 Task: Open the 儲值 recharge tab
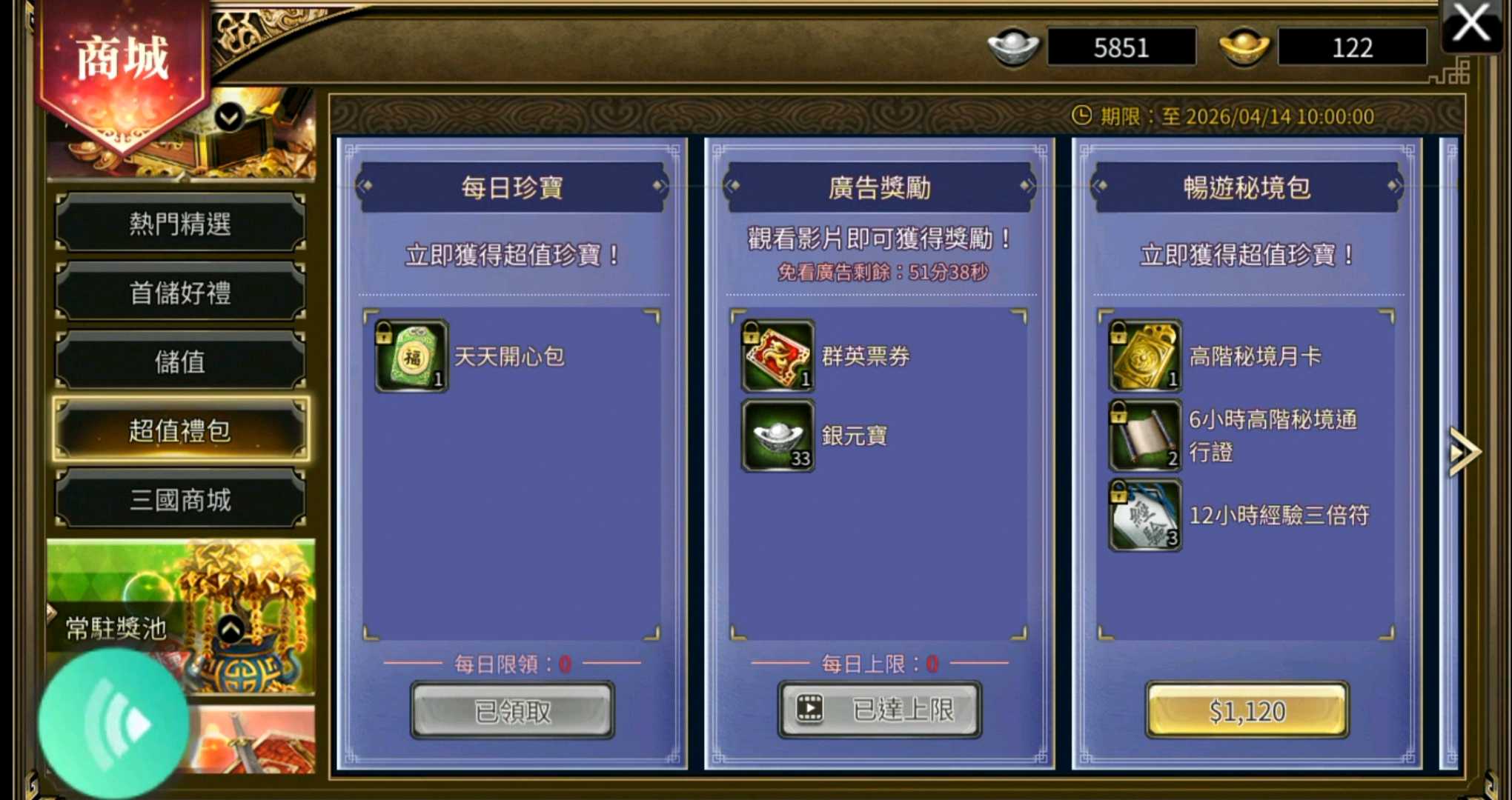click(x=180, y=361)
